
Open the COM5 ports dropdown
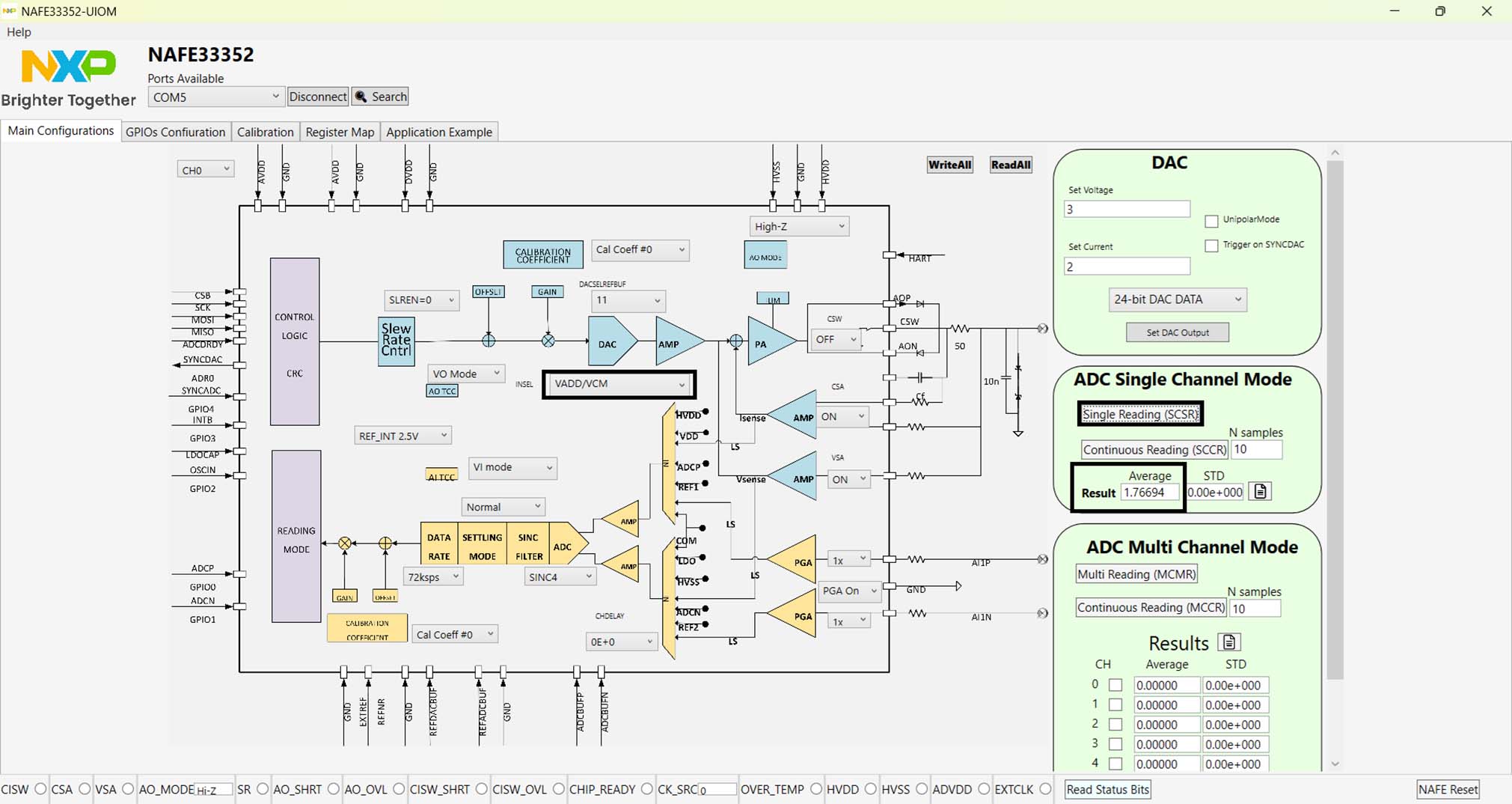coord(215,97)
